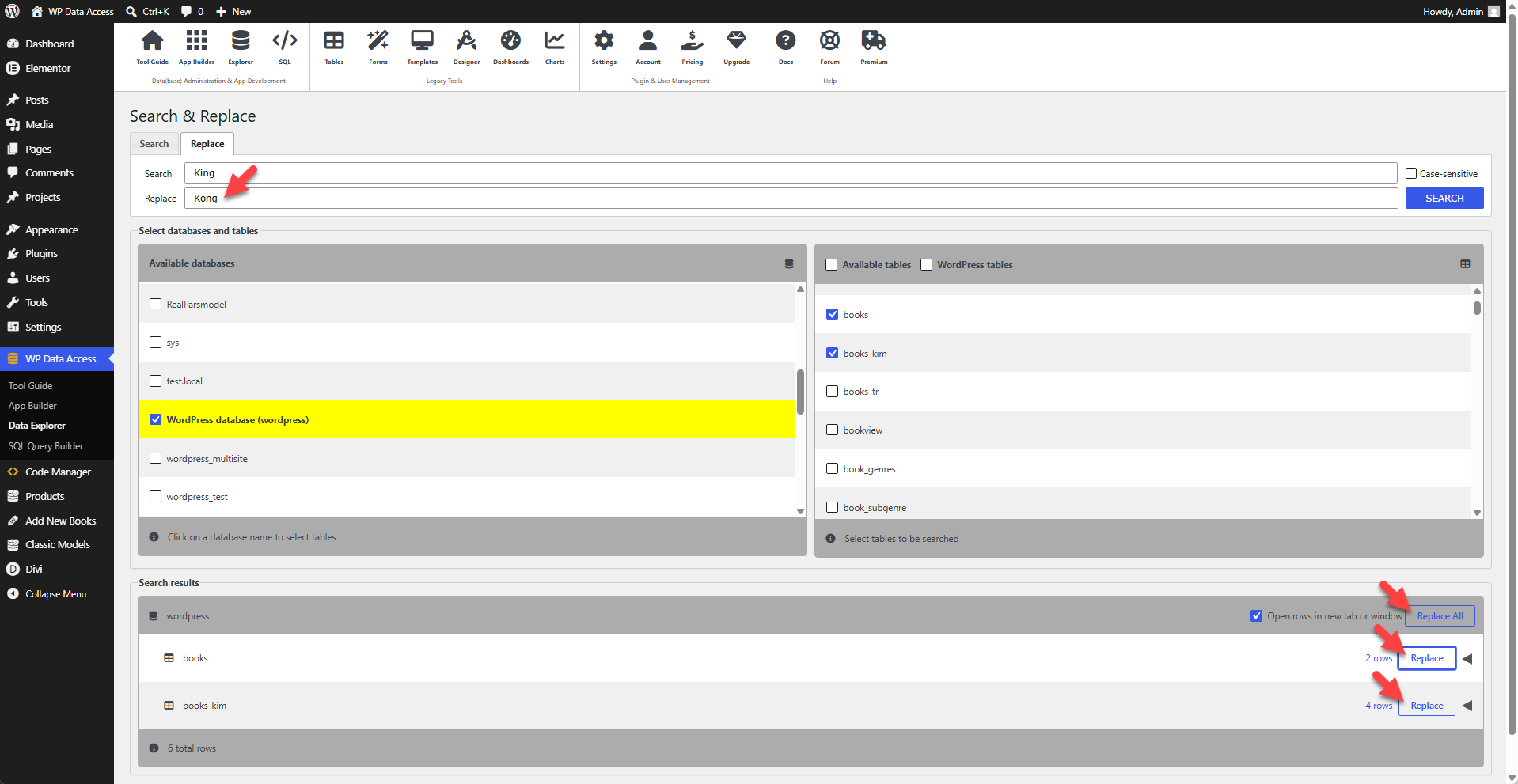
Task: Check the test.local database checkbox
Action: pyautogui.click(x=156, y=381)
